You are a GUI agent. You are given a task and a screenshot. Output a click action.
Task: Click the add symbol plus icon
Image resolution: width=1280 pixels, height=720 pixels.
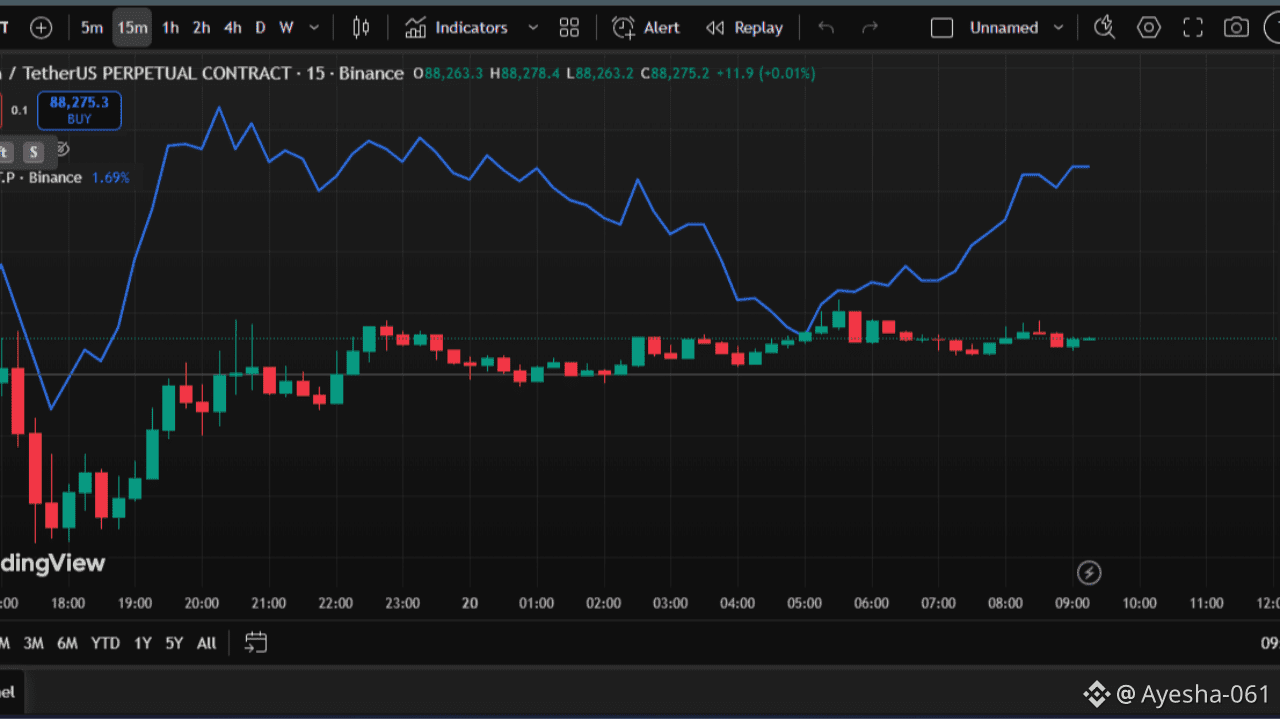[41, 28]
